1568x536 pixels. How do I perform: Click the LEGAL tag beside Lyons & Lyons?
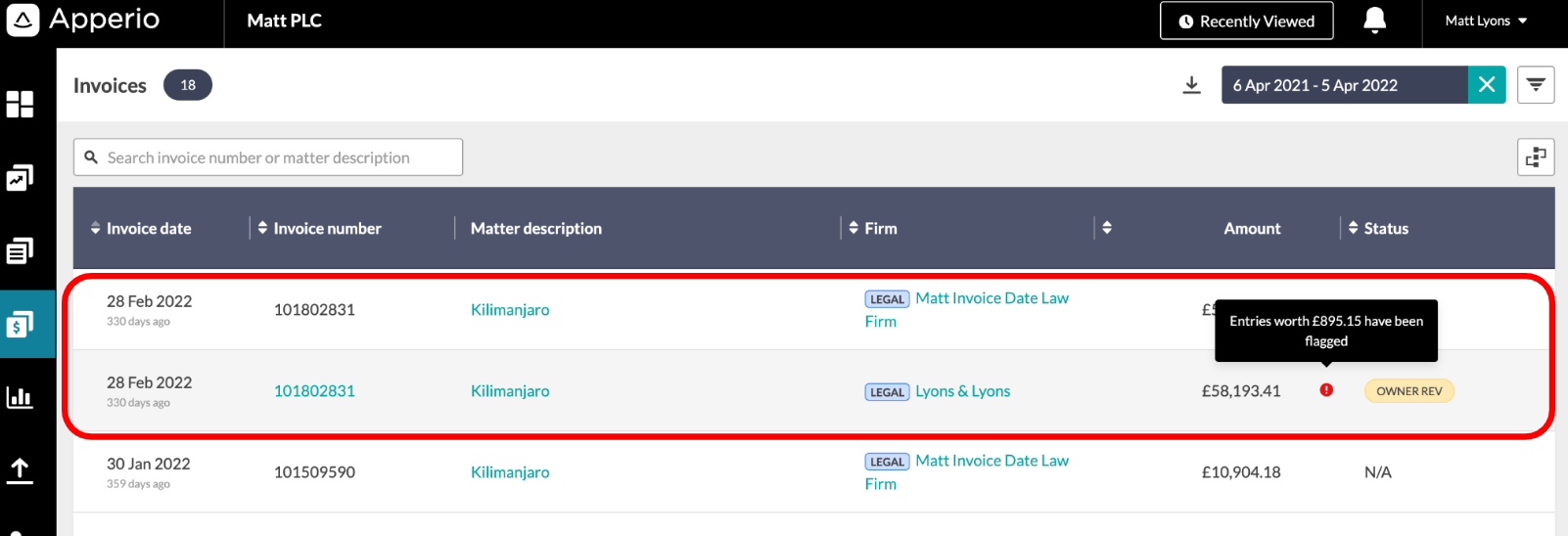pyautogui.click(x=887, y=391)
